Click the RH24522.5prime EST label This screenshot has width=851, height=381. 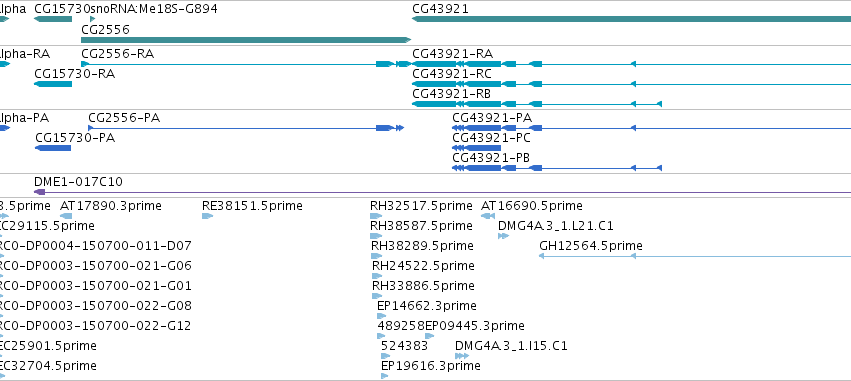coord(423,265)
